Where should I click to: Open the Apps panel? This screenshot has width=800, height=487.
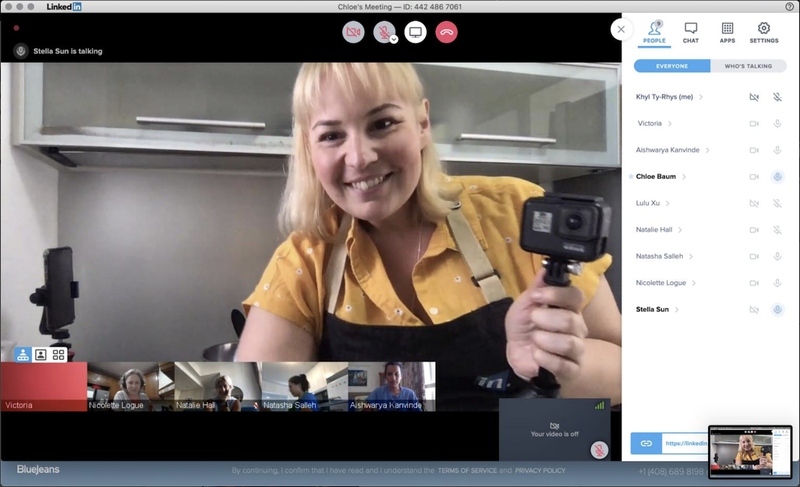pyautogui.click(x=727, y=32)
